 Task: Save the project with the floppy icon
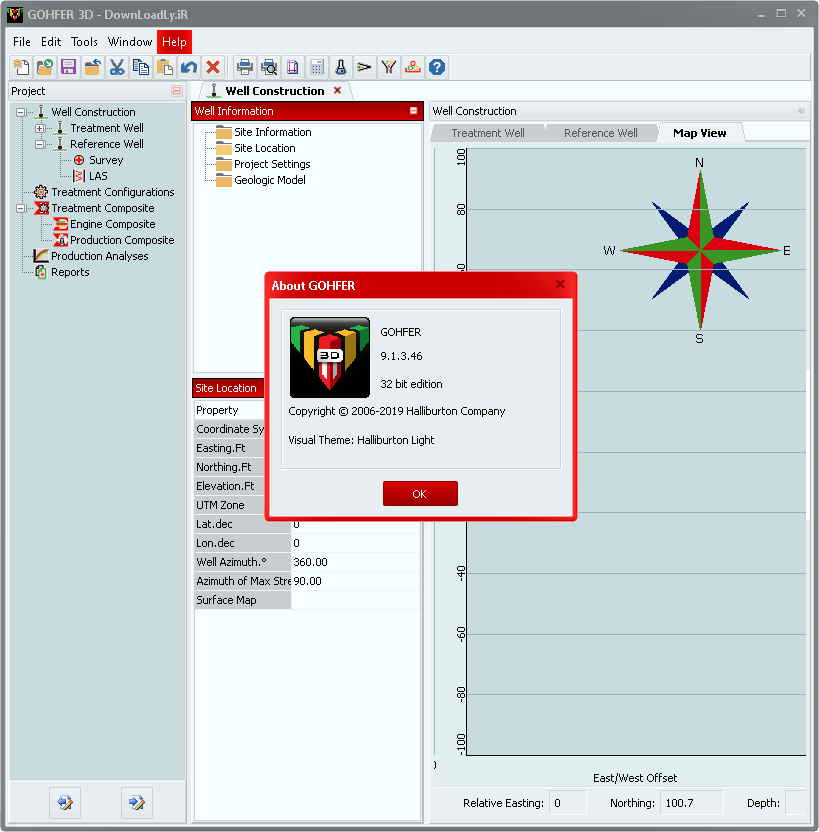point(69,67)
